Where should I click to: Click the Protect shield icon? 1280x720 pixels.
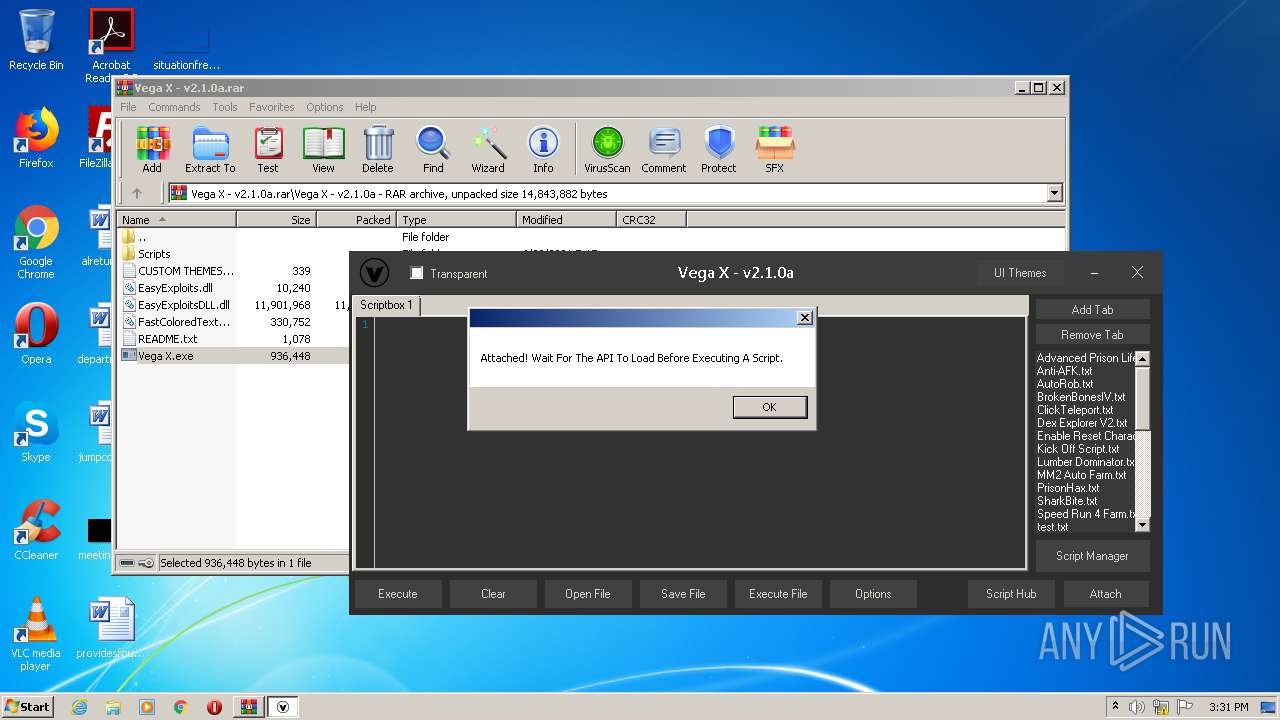click(719, 149)
